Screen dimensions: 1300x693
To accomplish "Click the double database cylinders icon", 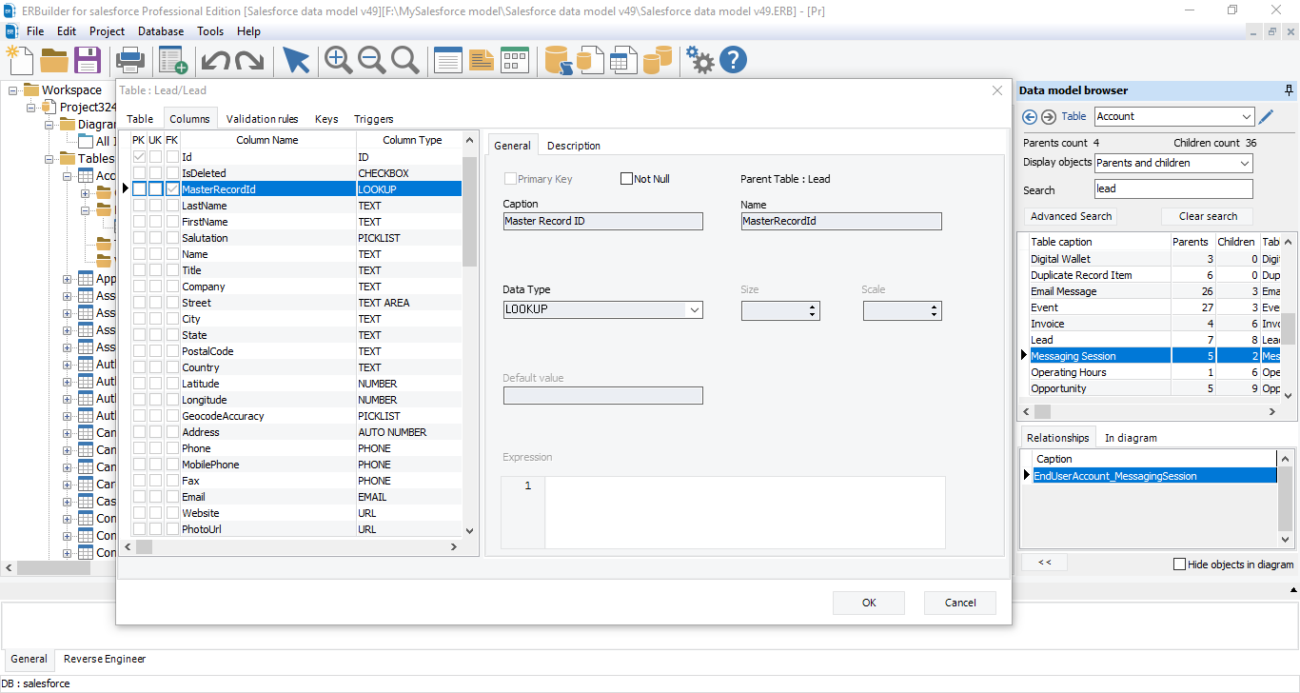I will click(657, 60).
